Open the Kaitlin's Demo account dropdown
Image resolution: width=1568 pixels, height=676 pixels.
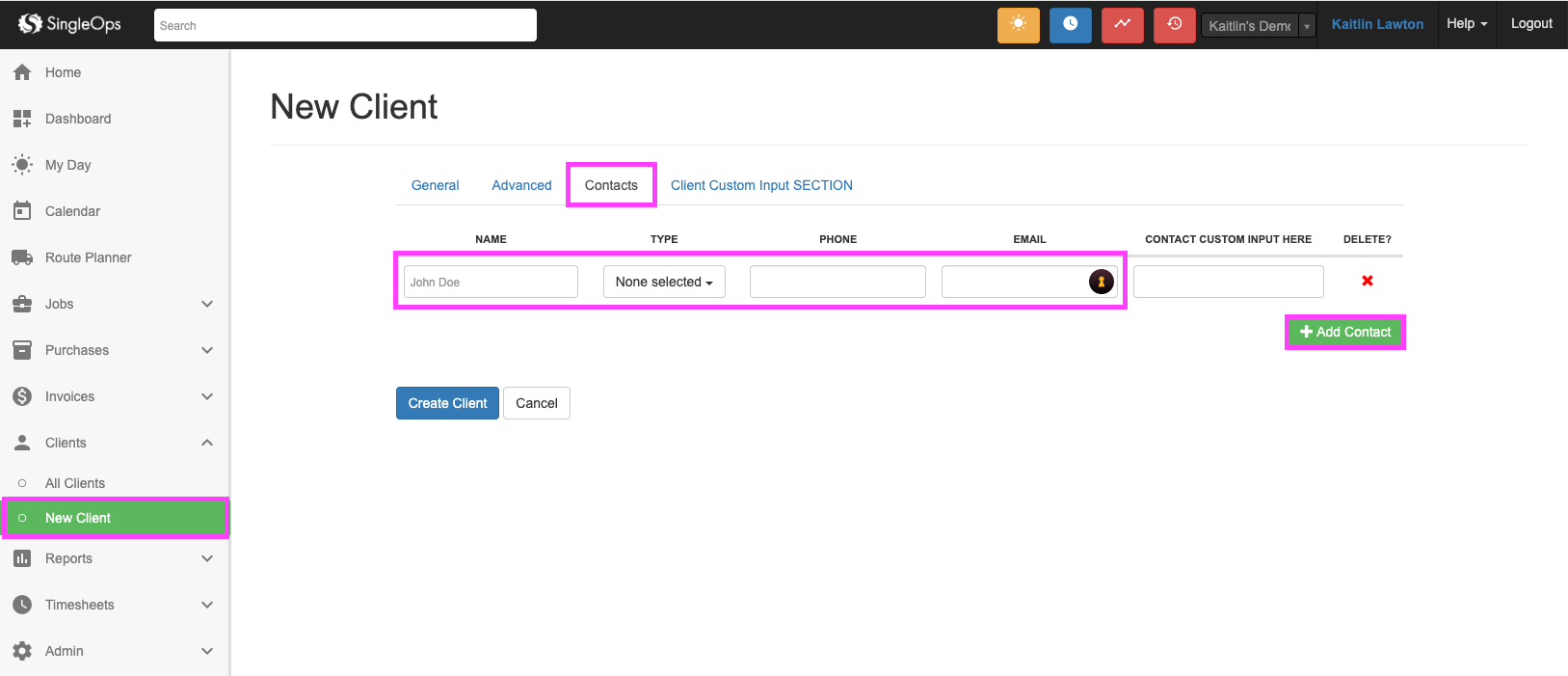(1258, 26)
